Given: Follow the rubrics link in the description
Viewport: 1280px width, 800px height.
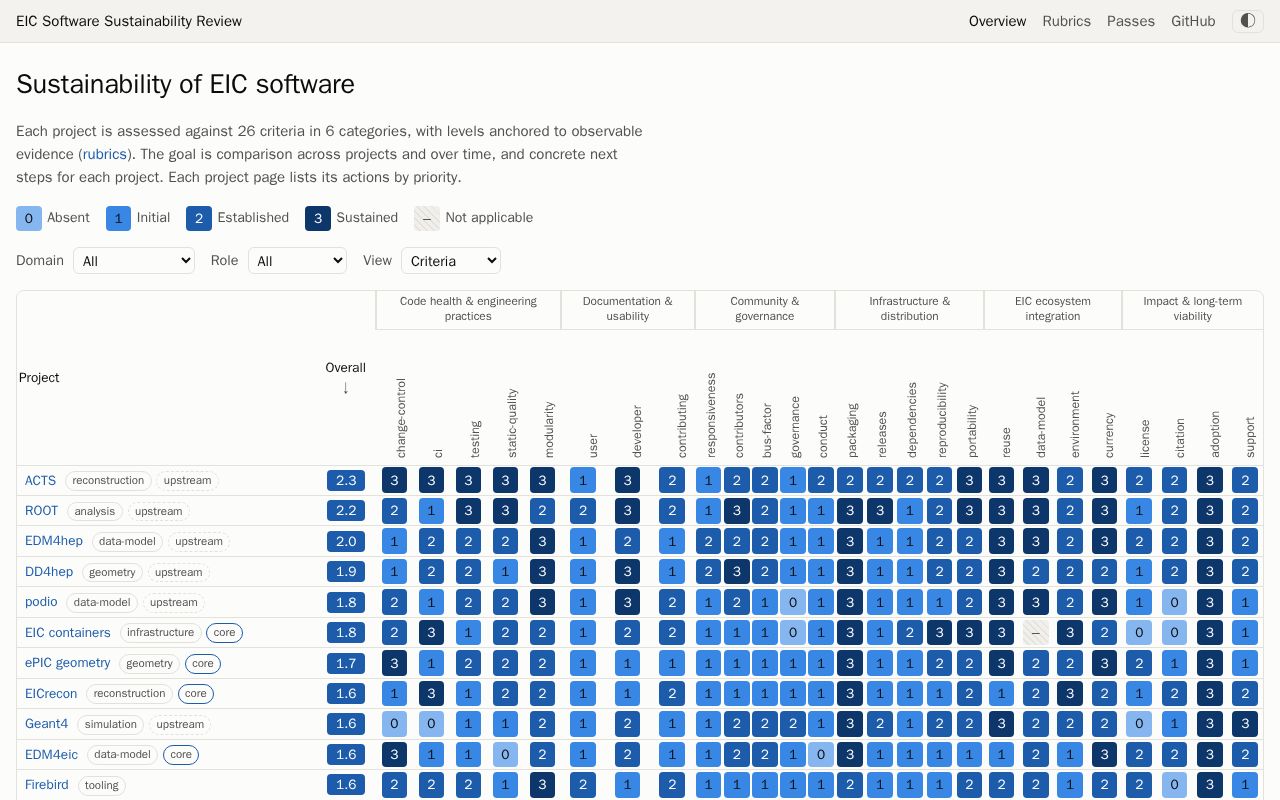Looking at the screenshot, I should point(104,154).
